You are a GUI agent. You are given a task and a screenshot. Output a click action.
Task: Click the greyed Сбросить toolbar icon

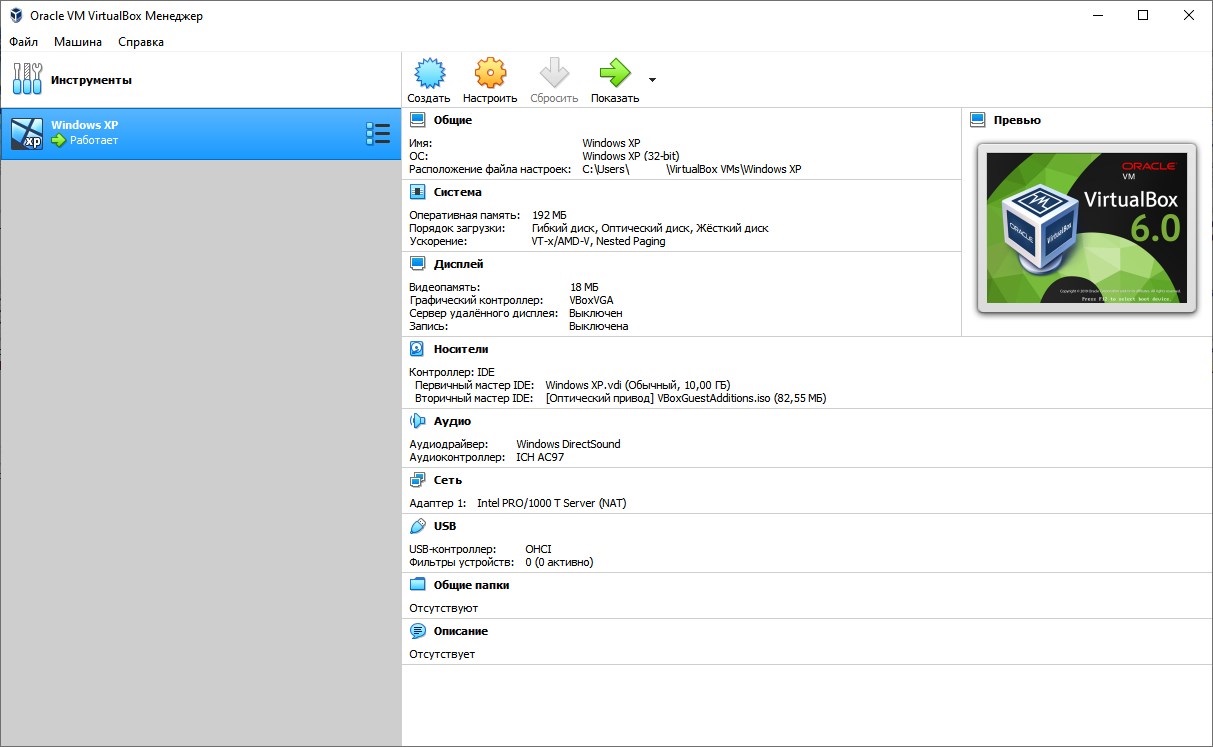click(554, 73)
